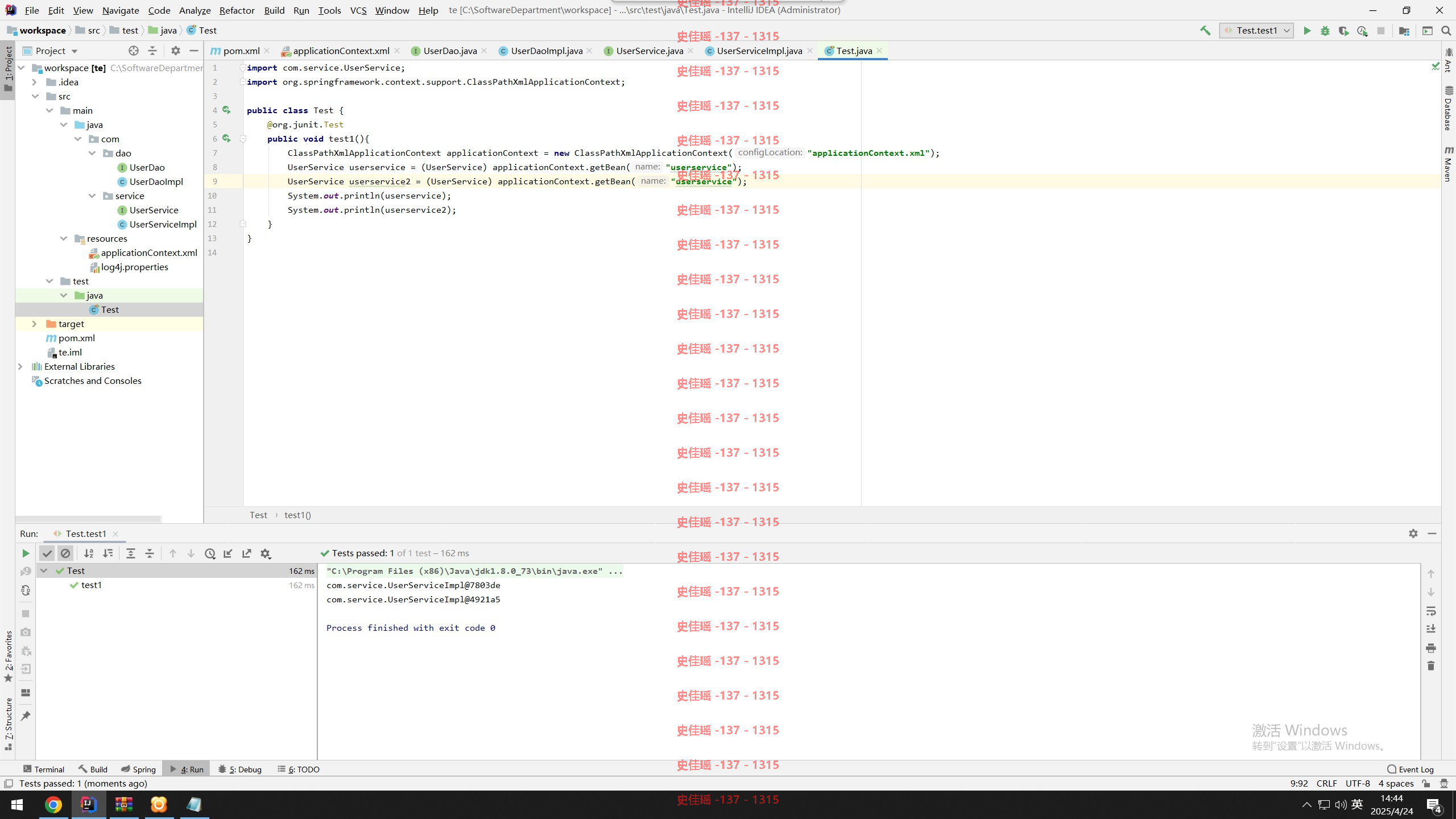The image size is (1456, 819).
Task: Toggle the Maven tool window
Action: coord(1448,164)
